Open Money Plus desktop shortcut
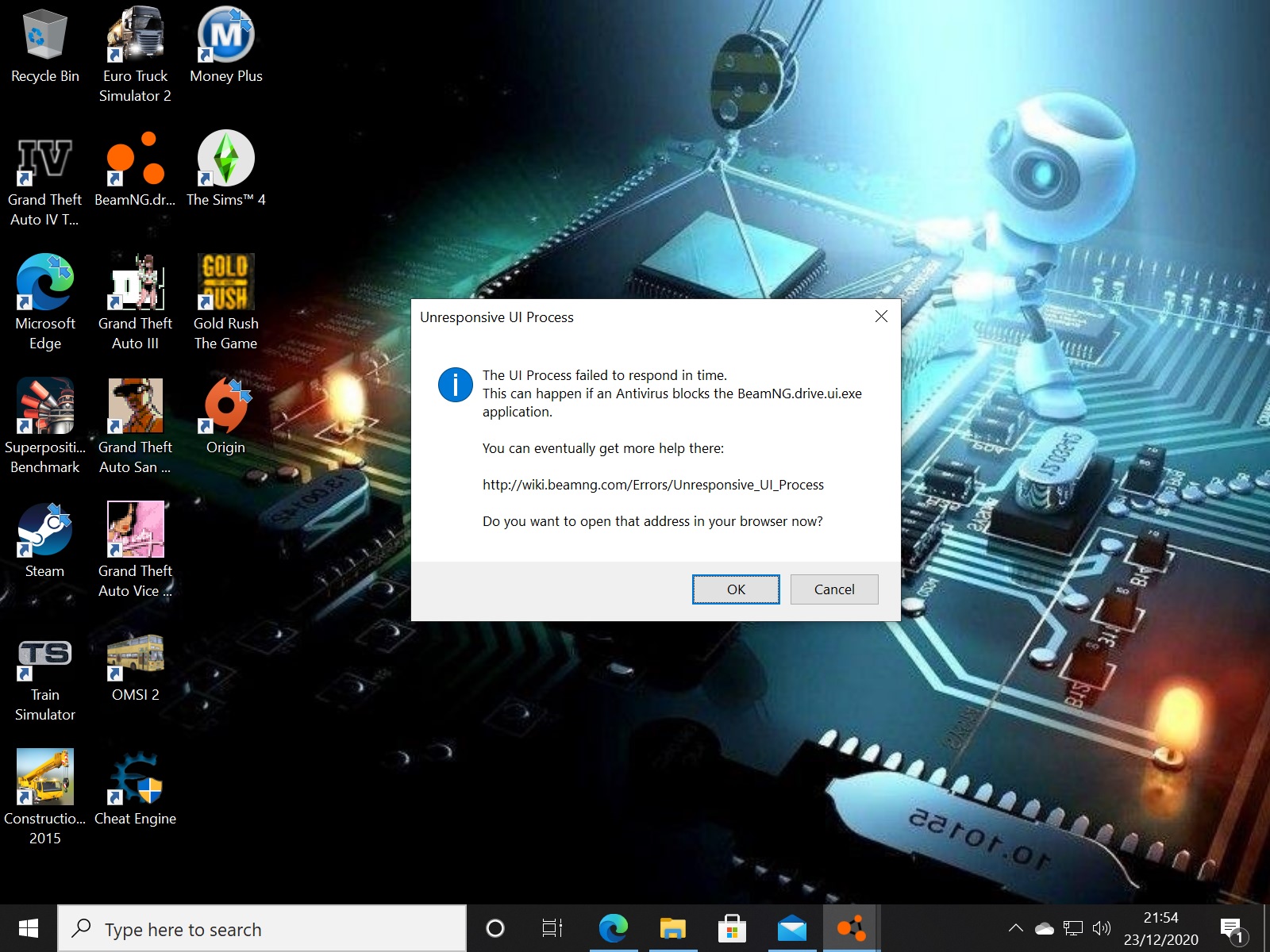Screen dimensions: 1270x952 click(x=226, y=46)
